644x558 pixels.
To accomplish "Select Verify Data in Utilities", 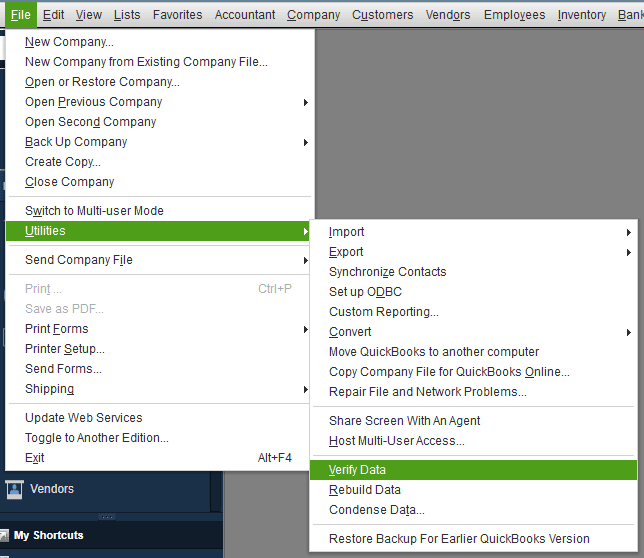I will point(357,470).
